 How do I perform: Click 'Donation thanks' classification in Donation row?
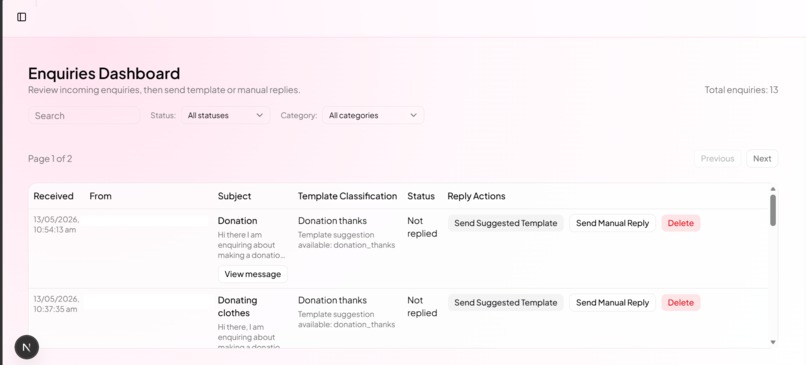coord(333,221)
